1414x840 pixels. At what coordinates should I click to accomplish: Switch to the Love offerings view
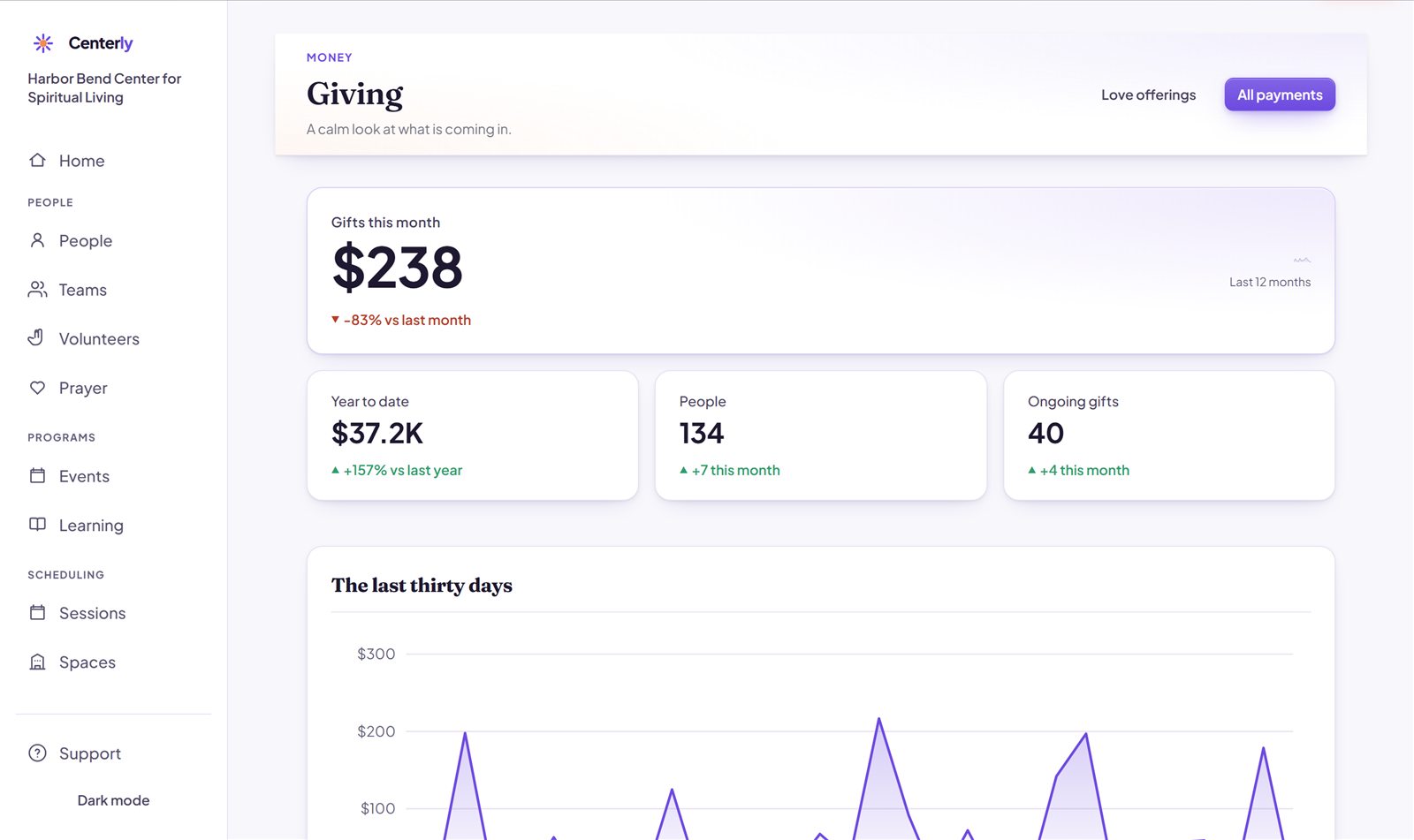pos(1148,95)
